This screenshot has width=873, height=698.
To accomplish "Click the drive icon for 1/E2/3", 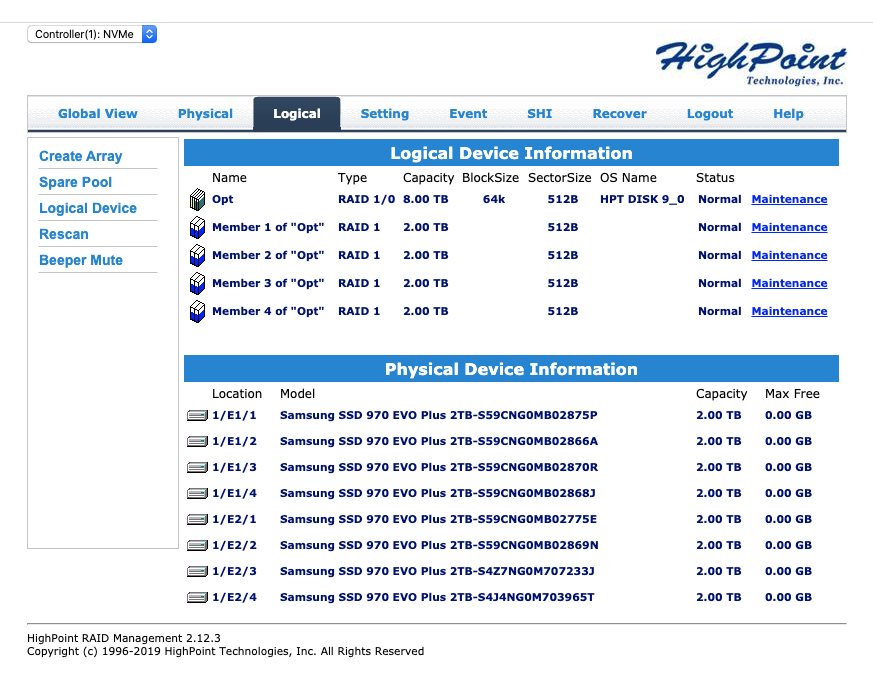I will point(197,571).
